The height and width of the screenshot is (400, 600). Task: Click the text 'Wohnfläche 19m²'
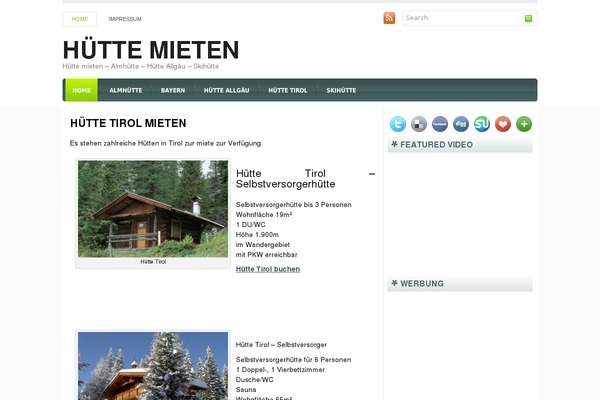tap(264, 215)
